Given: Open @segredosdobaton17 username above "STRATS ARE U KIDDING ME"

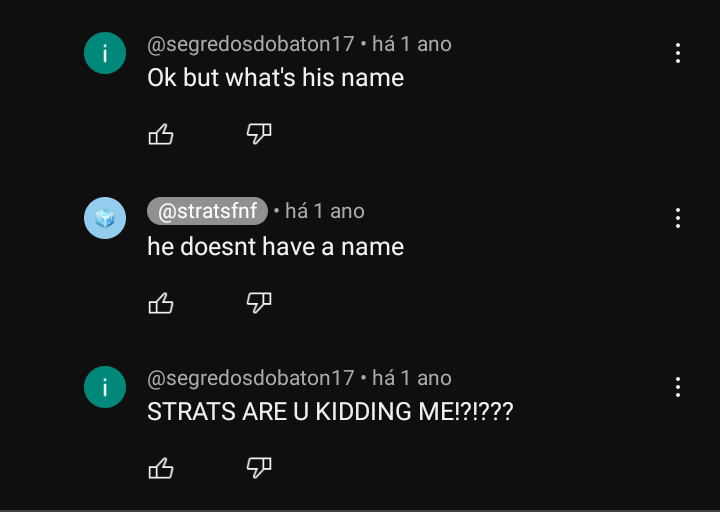Looking at the screenshot, I should [x=251, y=378].
